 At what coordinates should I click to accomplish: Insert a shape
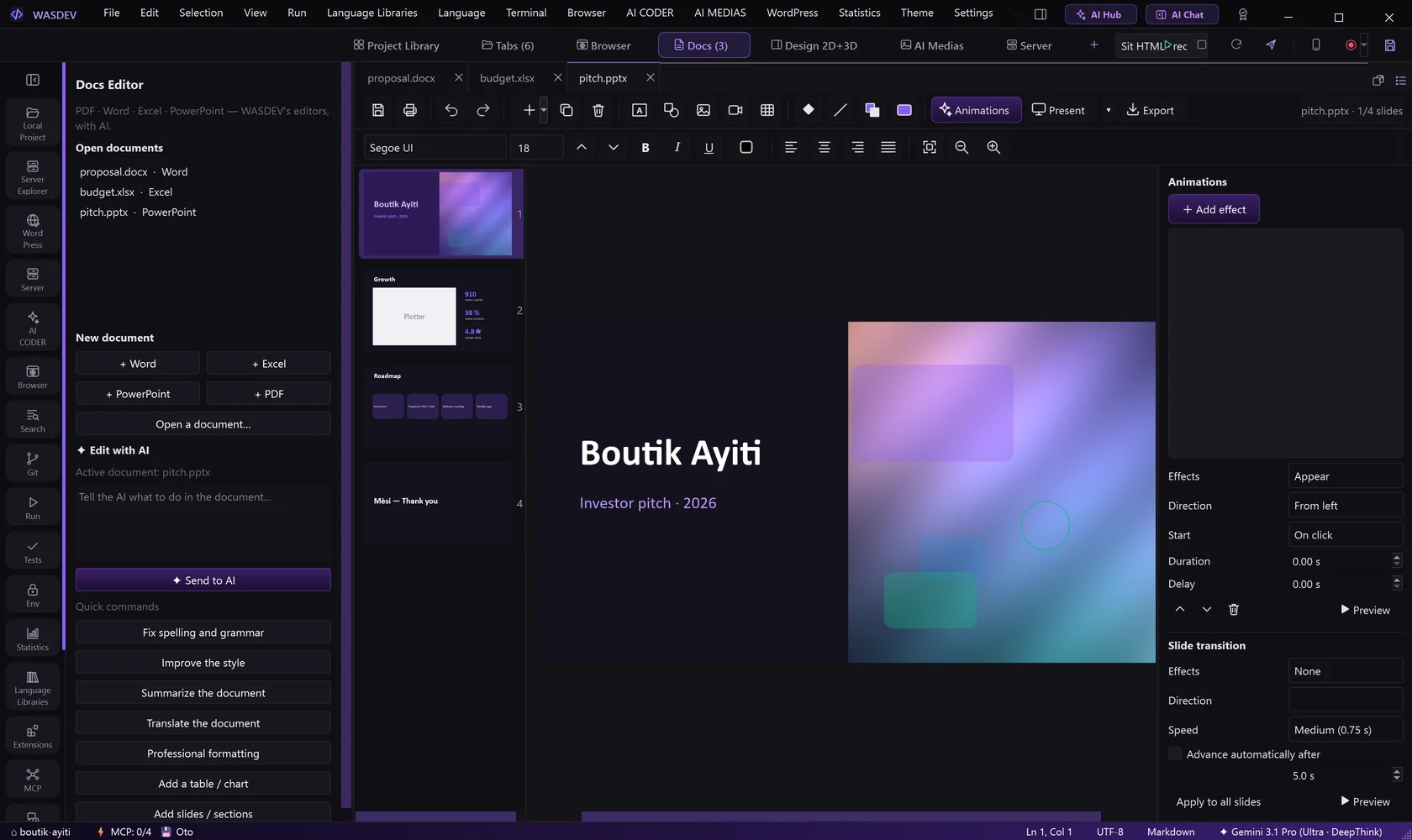[672, 110]
